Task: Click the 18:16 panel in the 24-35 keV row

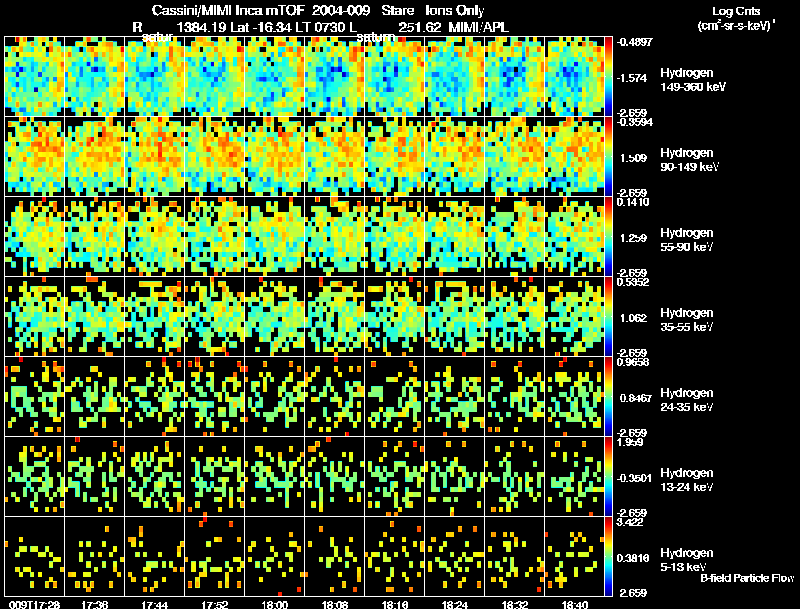Action: click(x=394, y=396)
